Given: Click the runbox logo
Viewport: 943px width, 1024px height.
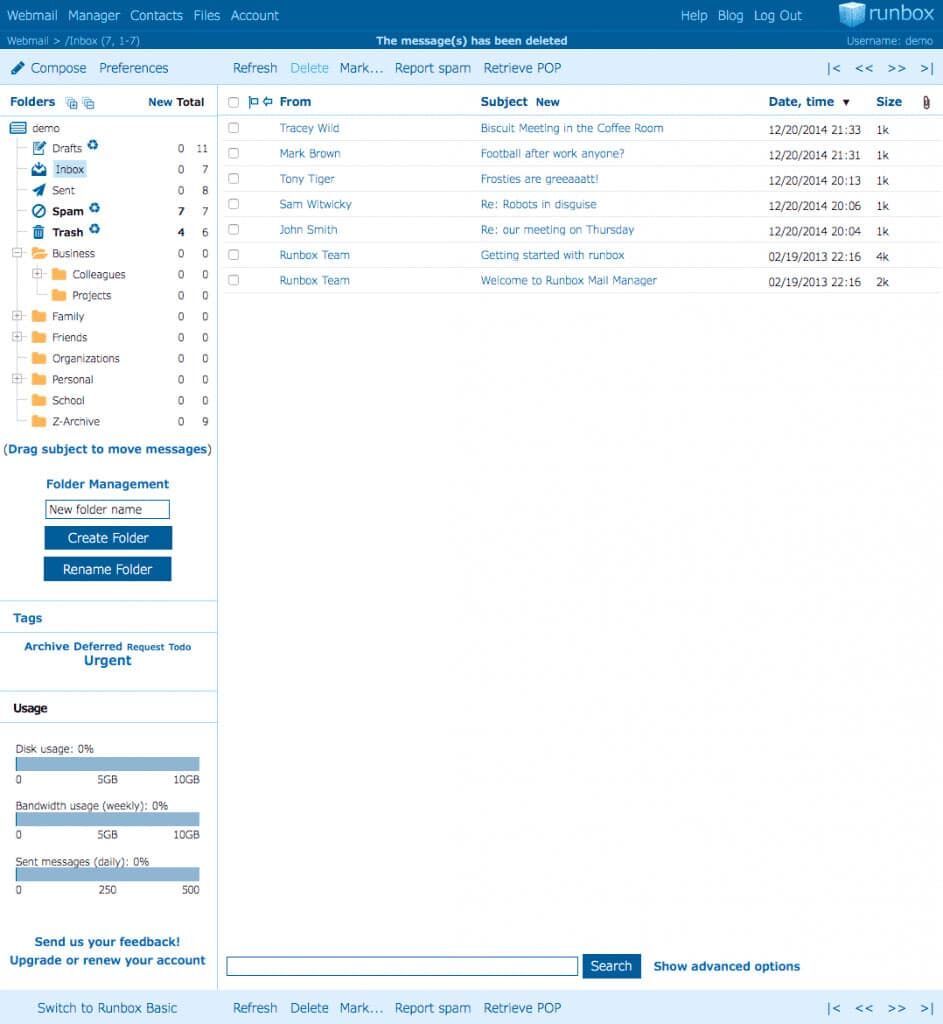Looking at the screenshot, I should click(886, 14).
